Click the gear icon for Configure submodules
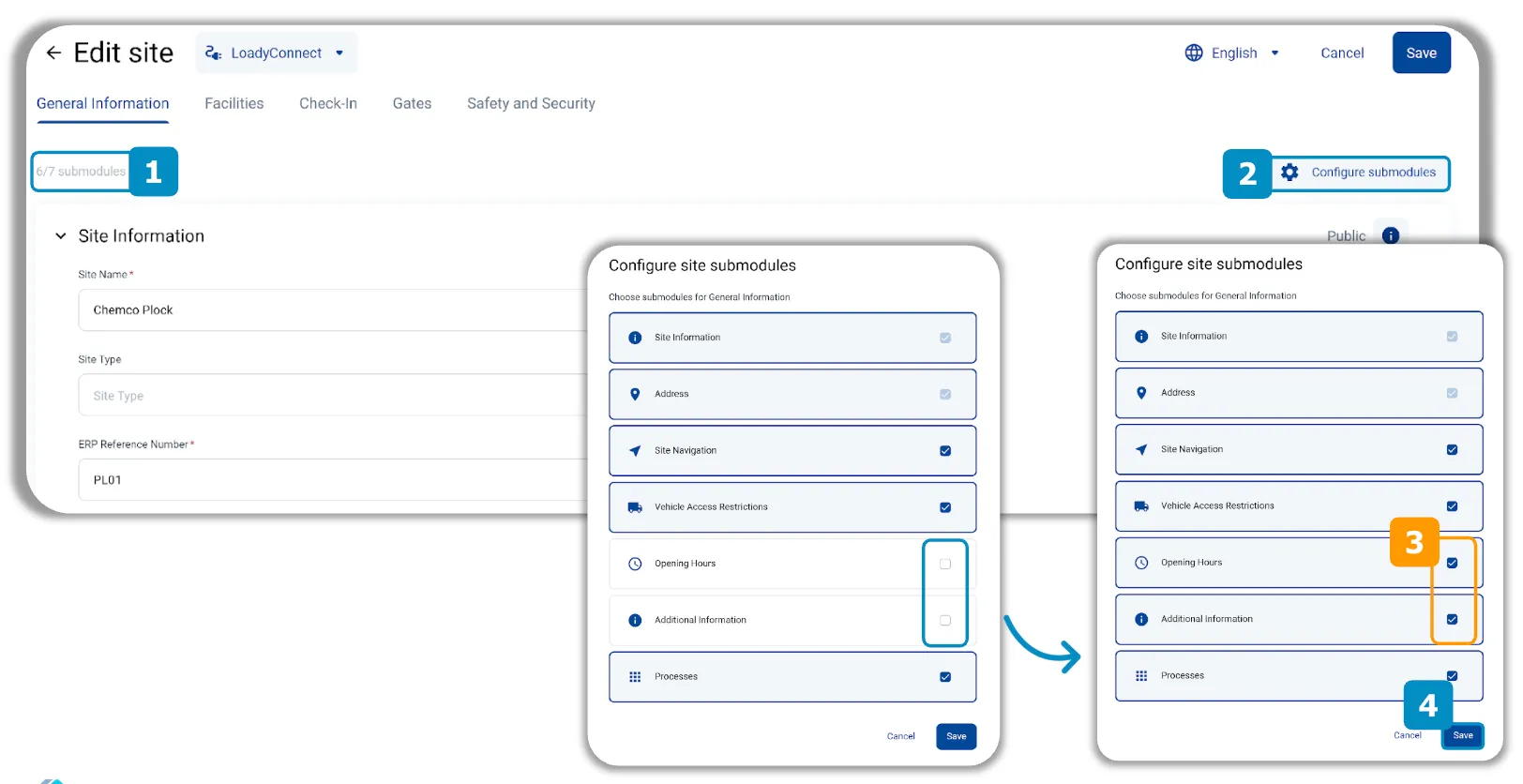Viewport: 1523px width, 784px height. (1290, 173)
